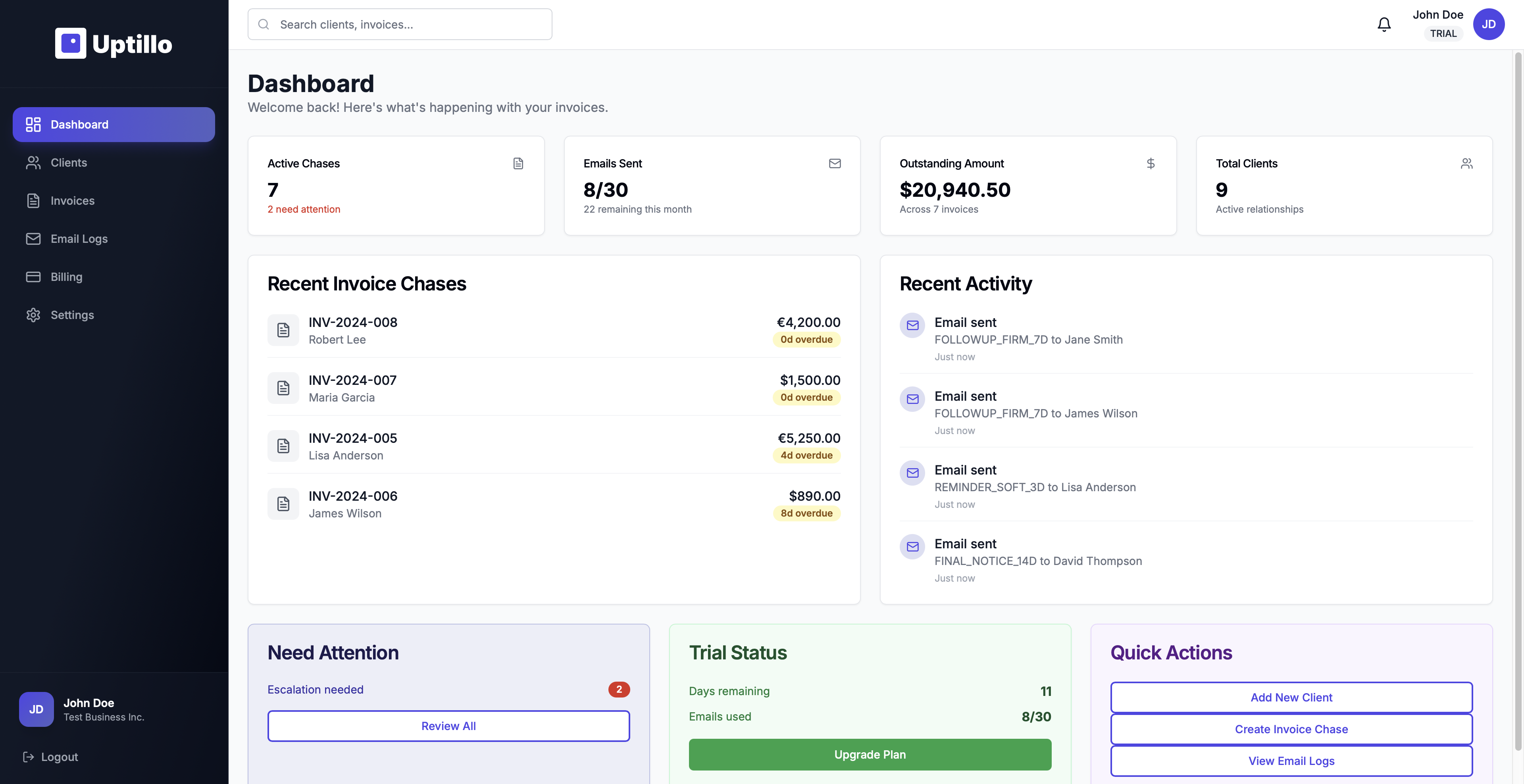Click the Days remaining label
This screenshot has width=1524, height=784.
729,691
